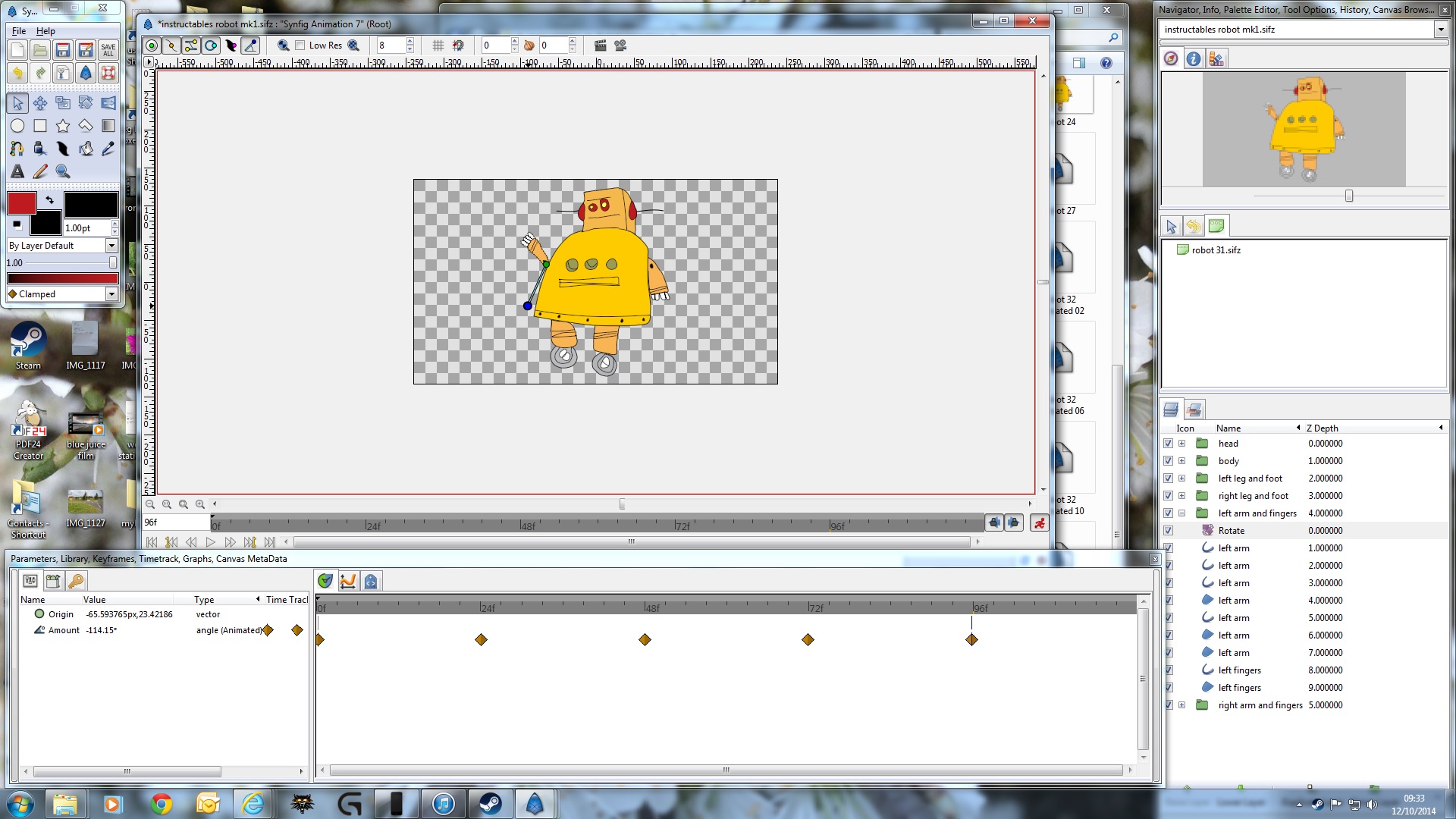This screenshot has height=819, width=1456.
Task: Select the Transform (arrow) tool in toolbox
Action: (17, 103)
